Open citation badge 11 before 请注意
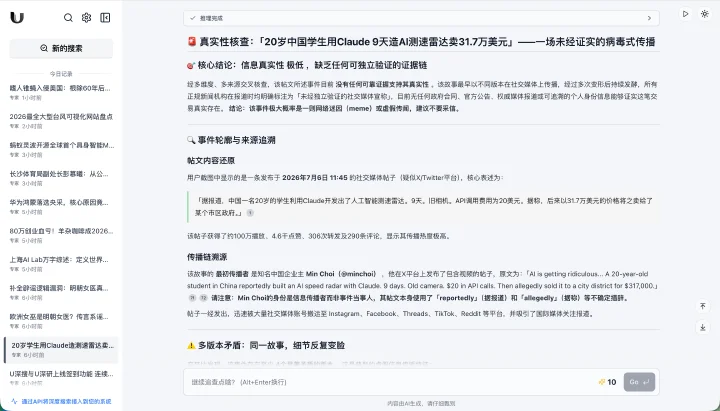Screen dimensions: 720x411 pos(192,298)
